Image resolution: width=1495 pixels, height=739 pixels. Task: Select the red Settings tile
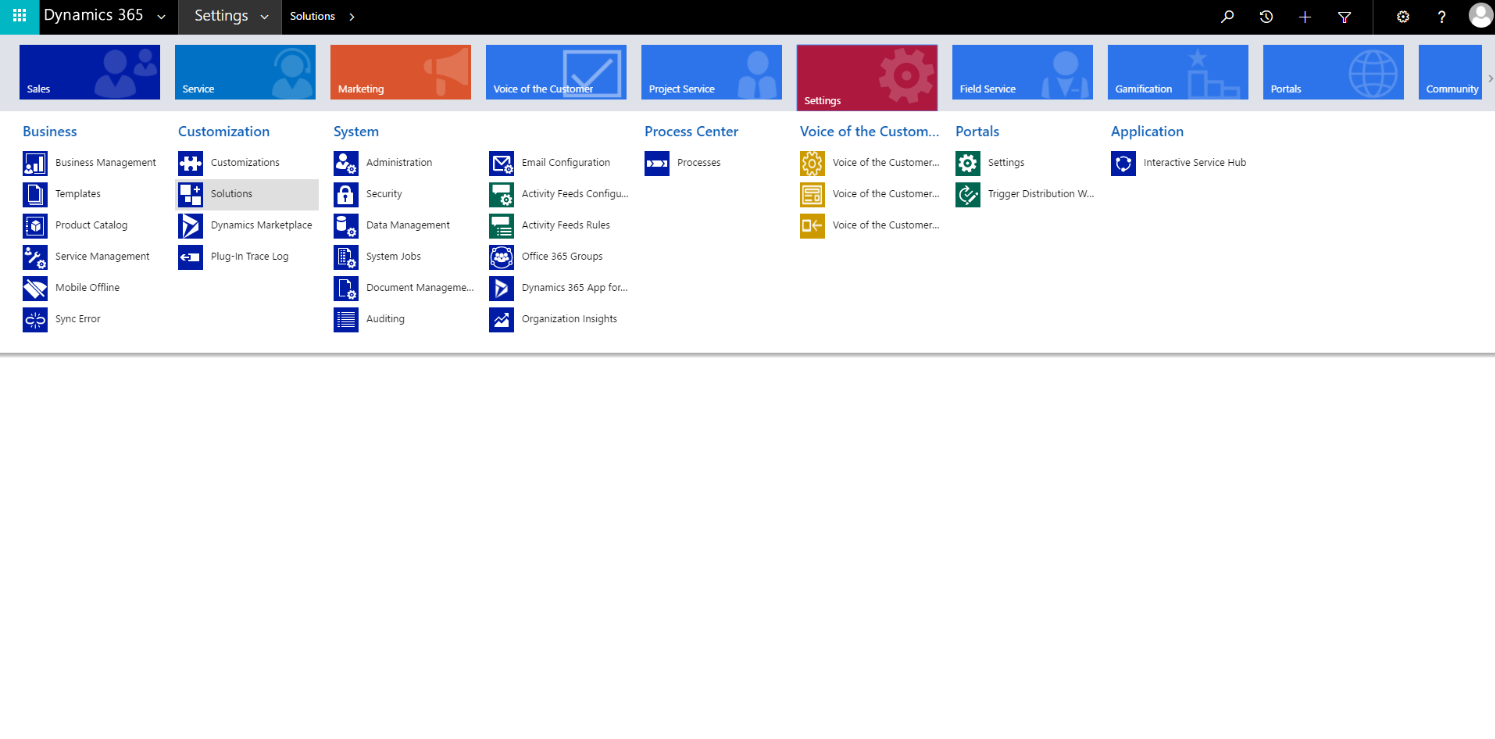(867, 78)
